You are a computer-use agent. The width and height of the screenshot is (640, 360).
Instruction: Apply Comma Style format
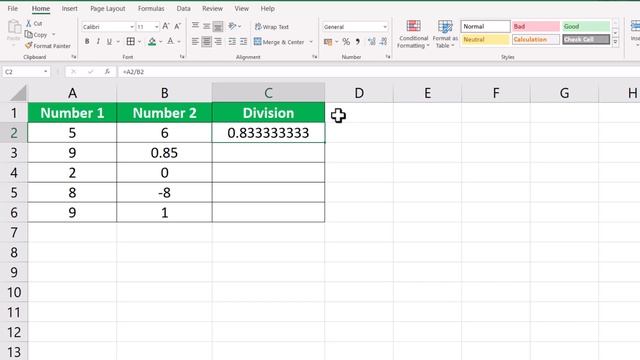pos(358,42)
